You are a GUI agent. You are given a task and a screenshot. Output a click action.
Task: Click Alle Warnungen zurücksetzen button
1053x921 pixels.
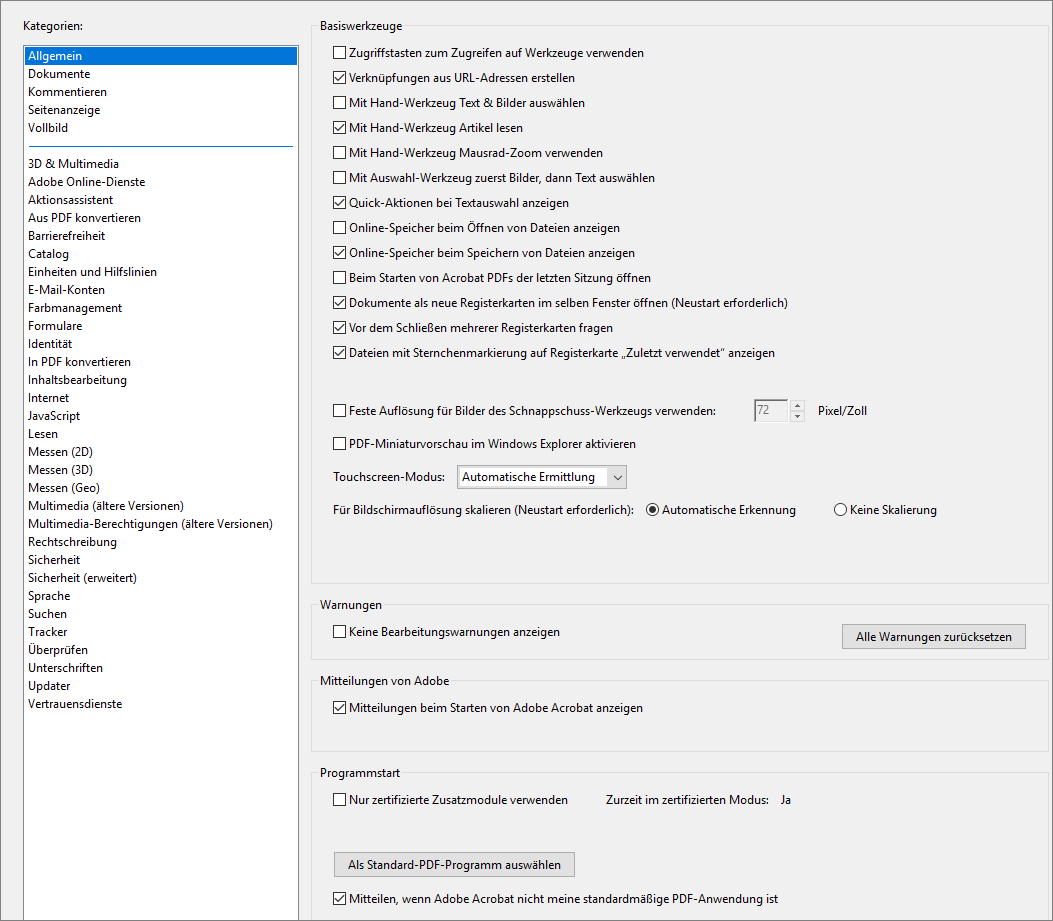click(x=933, y=637)
